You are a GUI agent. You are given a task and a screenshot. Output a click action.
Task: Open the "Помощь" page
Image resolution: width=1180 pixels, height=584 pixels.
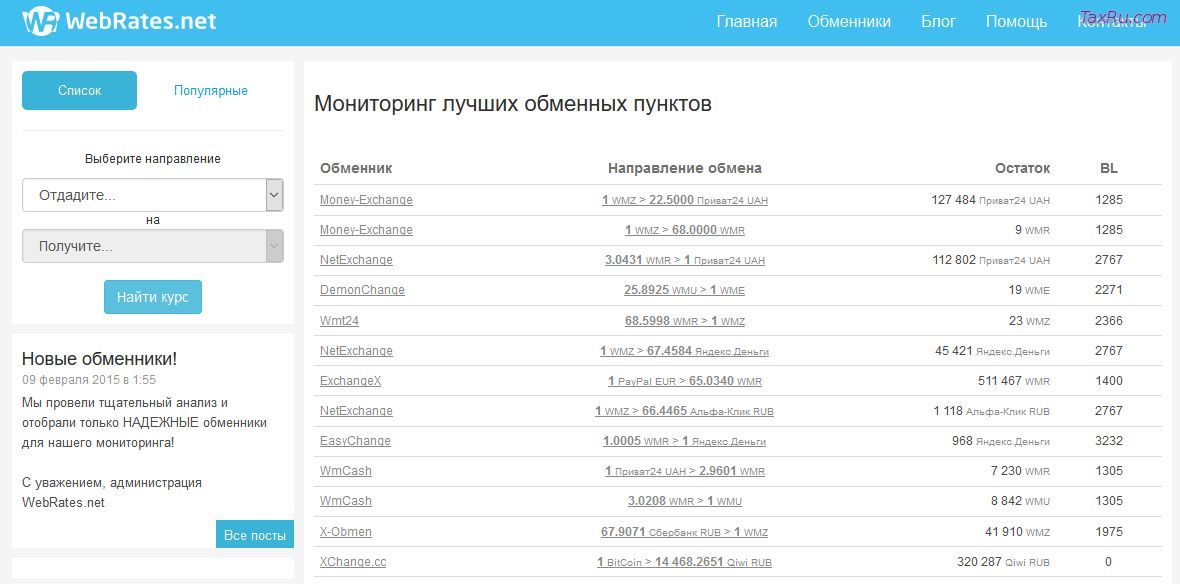coord(1016,21)
